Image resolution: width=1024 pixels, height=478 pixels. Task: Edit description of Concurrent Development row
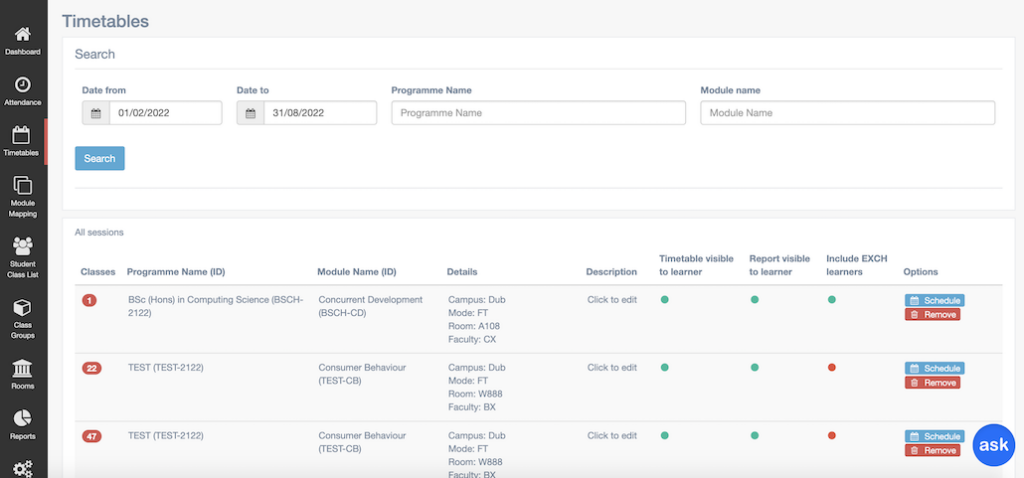click(611, 299)
